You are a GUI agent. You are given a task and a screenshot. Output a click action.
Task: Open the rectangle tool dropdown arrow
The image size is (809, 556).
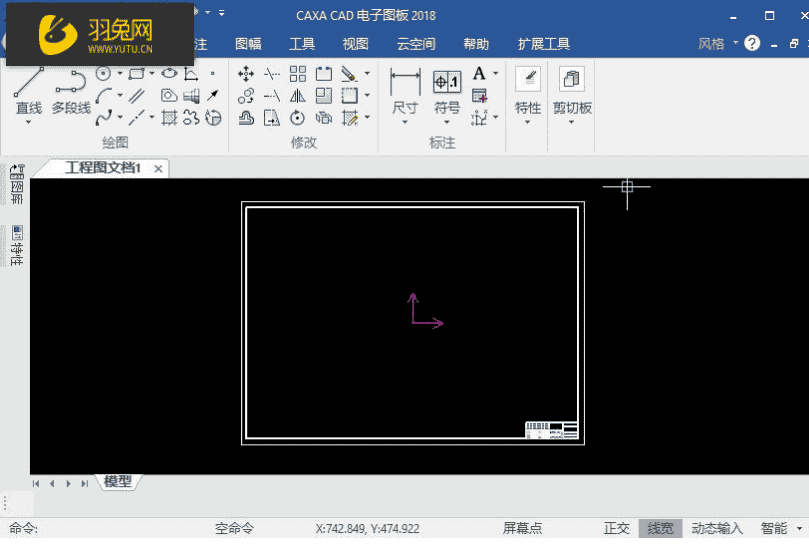152,74
